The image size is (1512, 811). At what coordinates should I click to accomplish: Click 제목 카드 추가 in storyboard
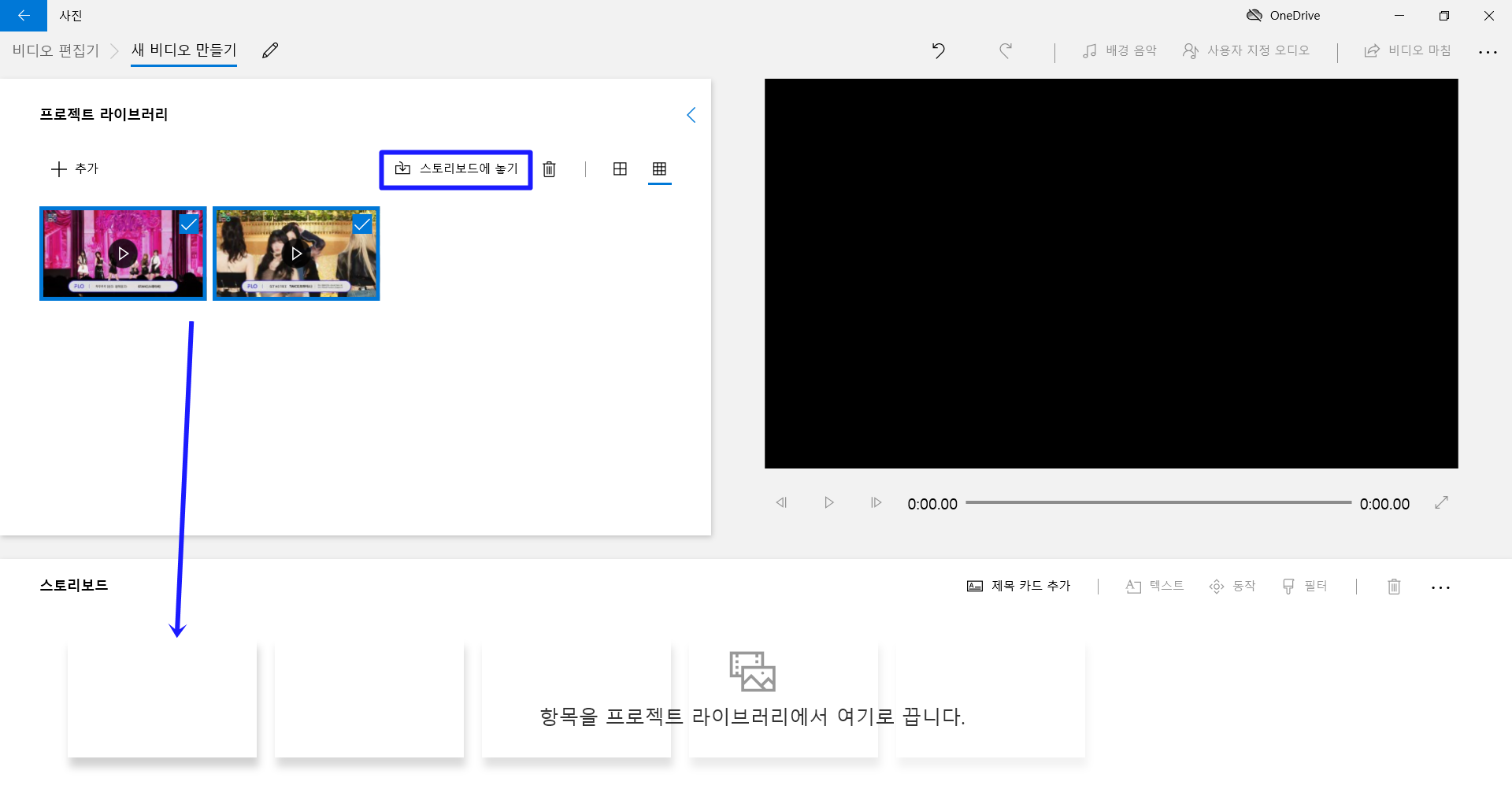[1019, 586]
